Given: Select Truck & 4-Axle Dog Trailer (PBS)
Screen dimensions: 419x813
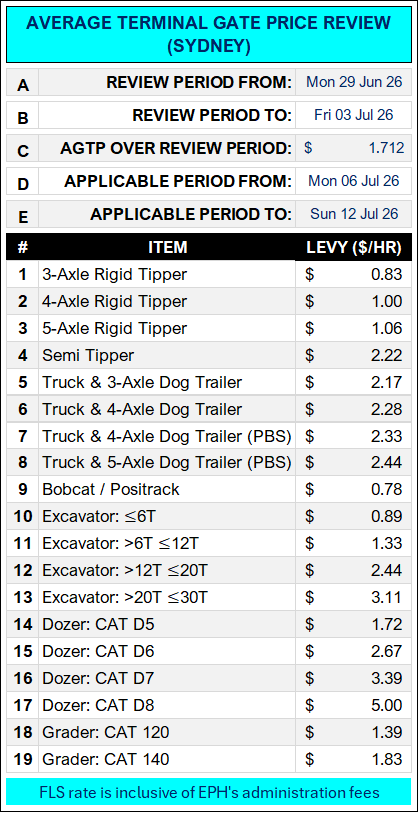Looking at the screenshot, I should [167, 436].
